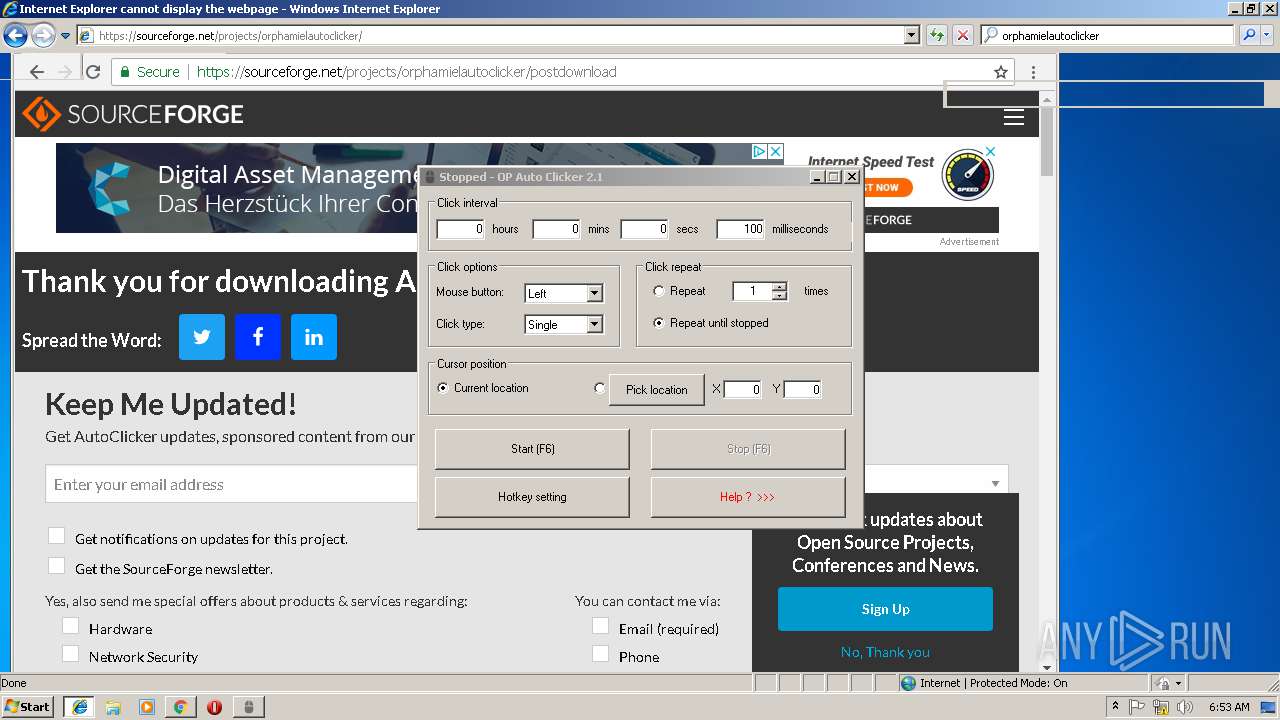Share on LinkedIn
This screenshot has width=1280, height=720.
314,337
